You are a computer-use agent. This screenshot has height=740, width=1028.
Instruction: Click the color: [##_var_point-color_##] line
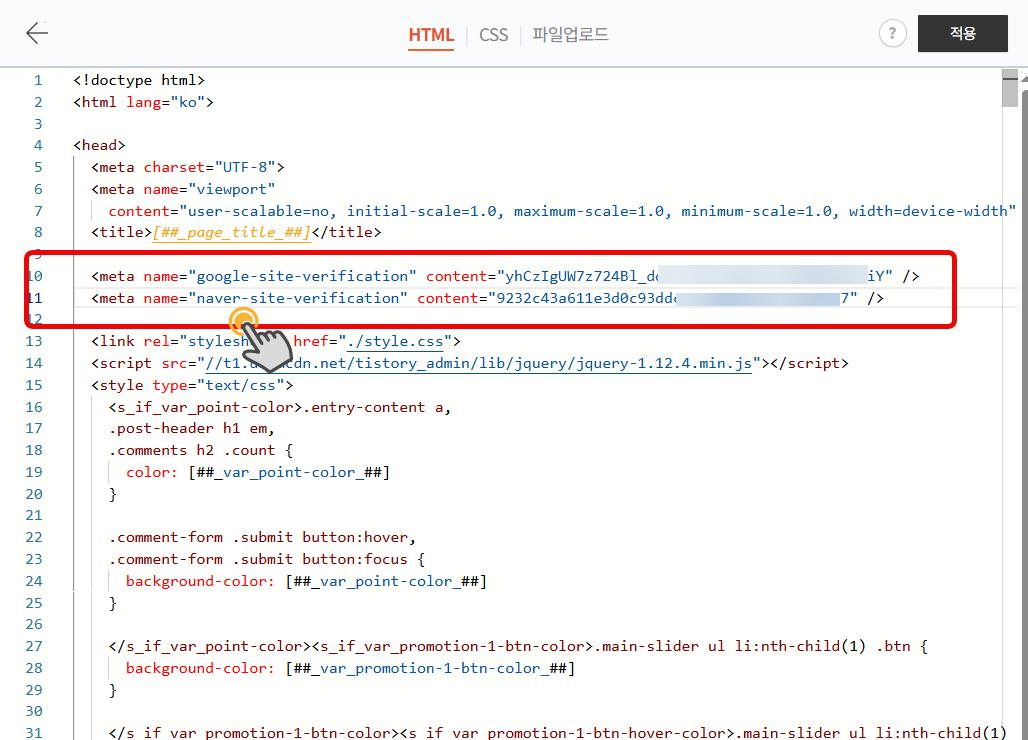[258, 472]
